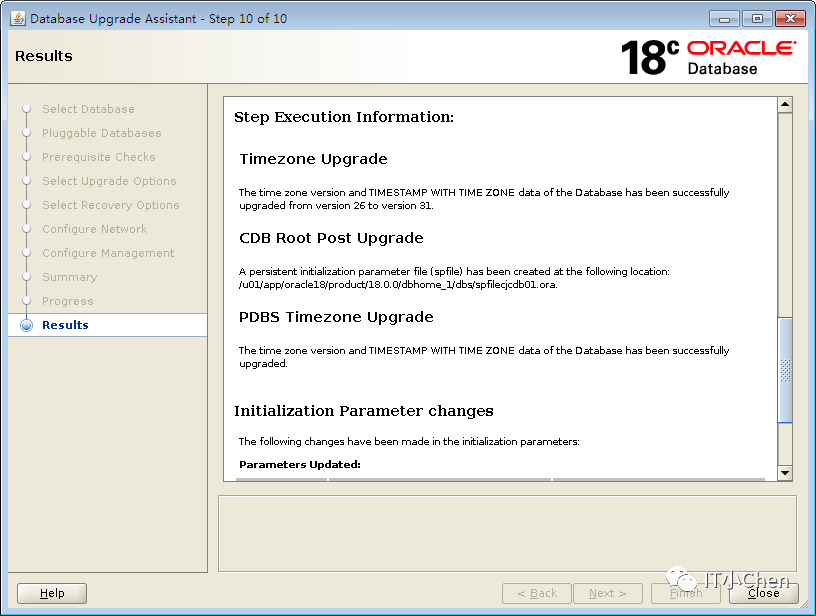Click 'upgraded from version 26 to version 31' text

[336, 206]
